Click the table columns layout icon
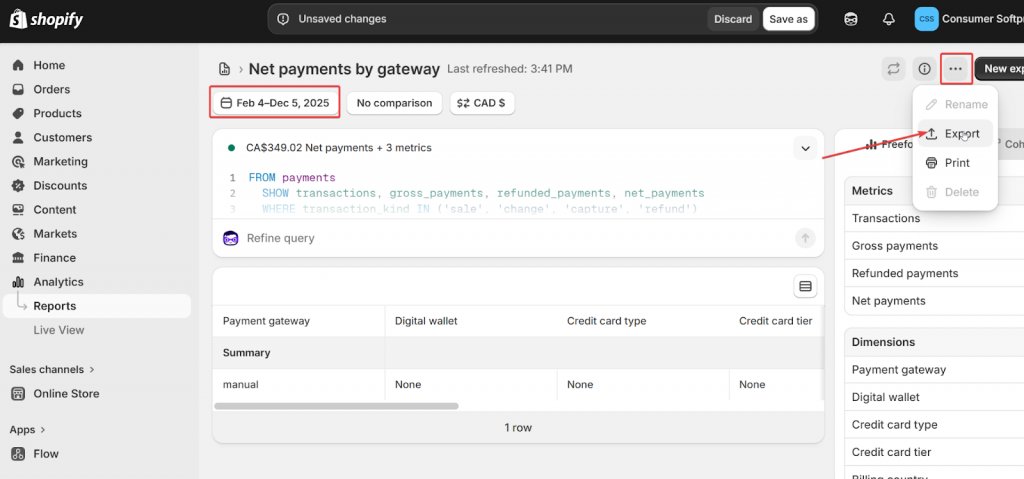 (805, 287)
